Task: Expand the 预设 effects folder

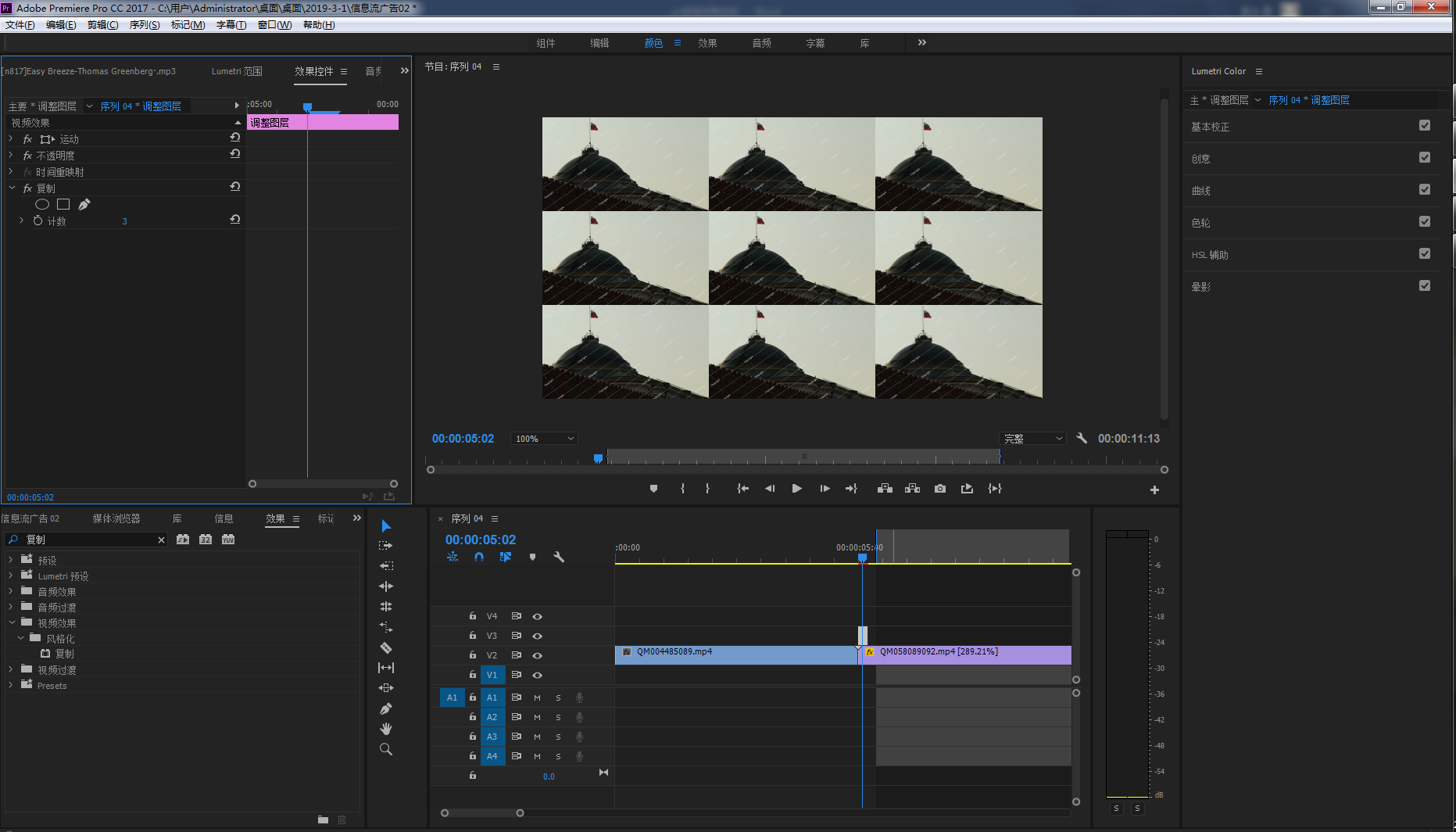Action: [x=11, y=560]
